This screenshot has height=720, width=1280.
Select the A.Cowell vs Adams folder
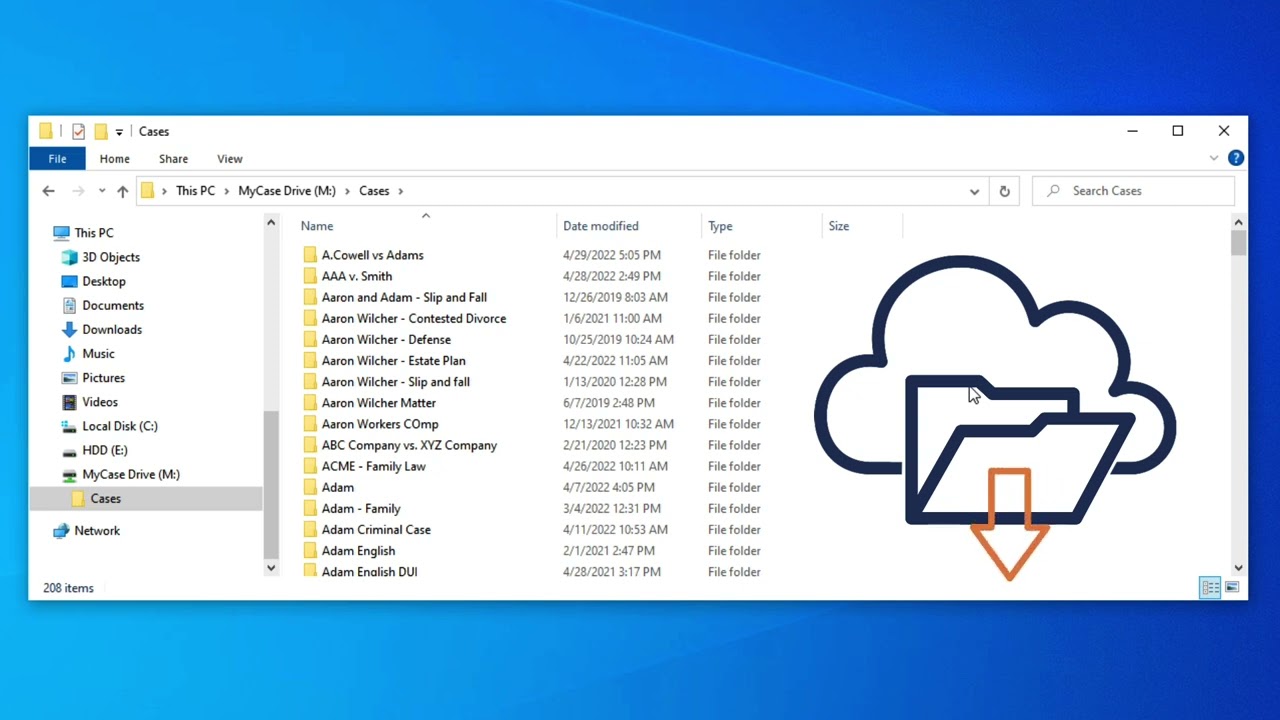click(x=372, y=255)
